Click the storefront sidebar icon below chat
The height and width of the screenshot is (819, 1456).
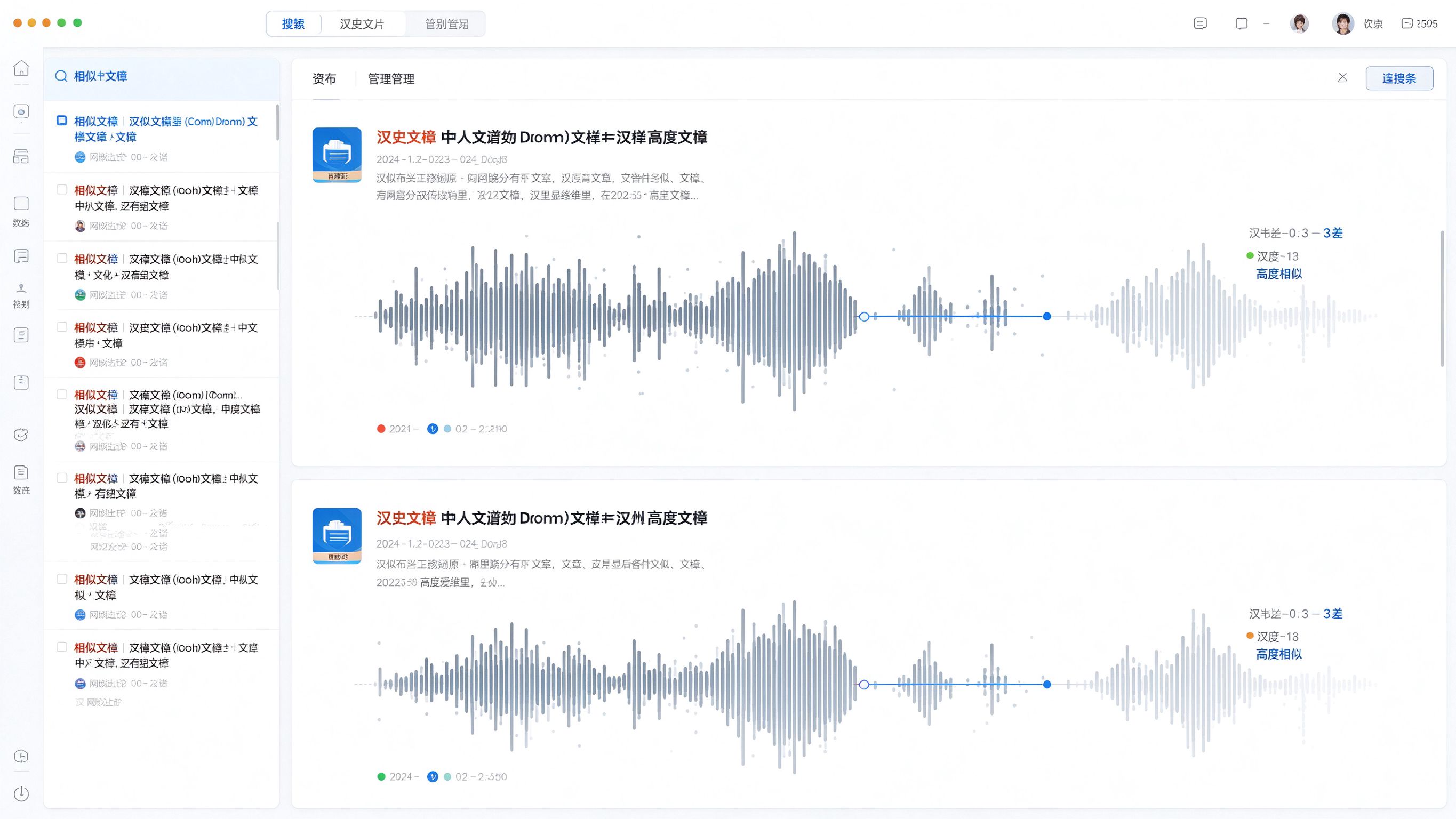coord(21,157)
